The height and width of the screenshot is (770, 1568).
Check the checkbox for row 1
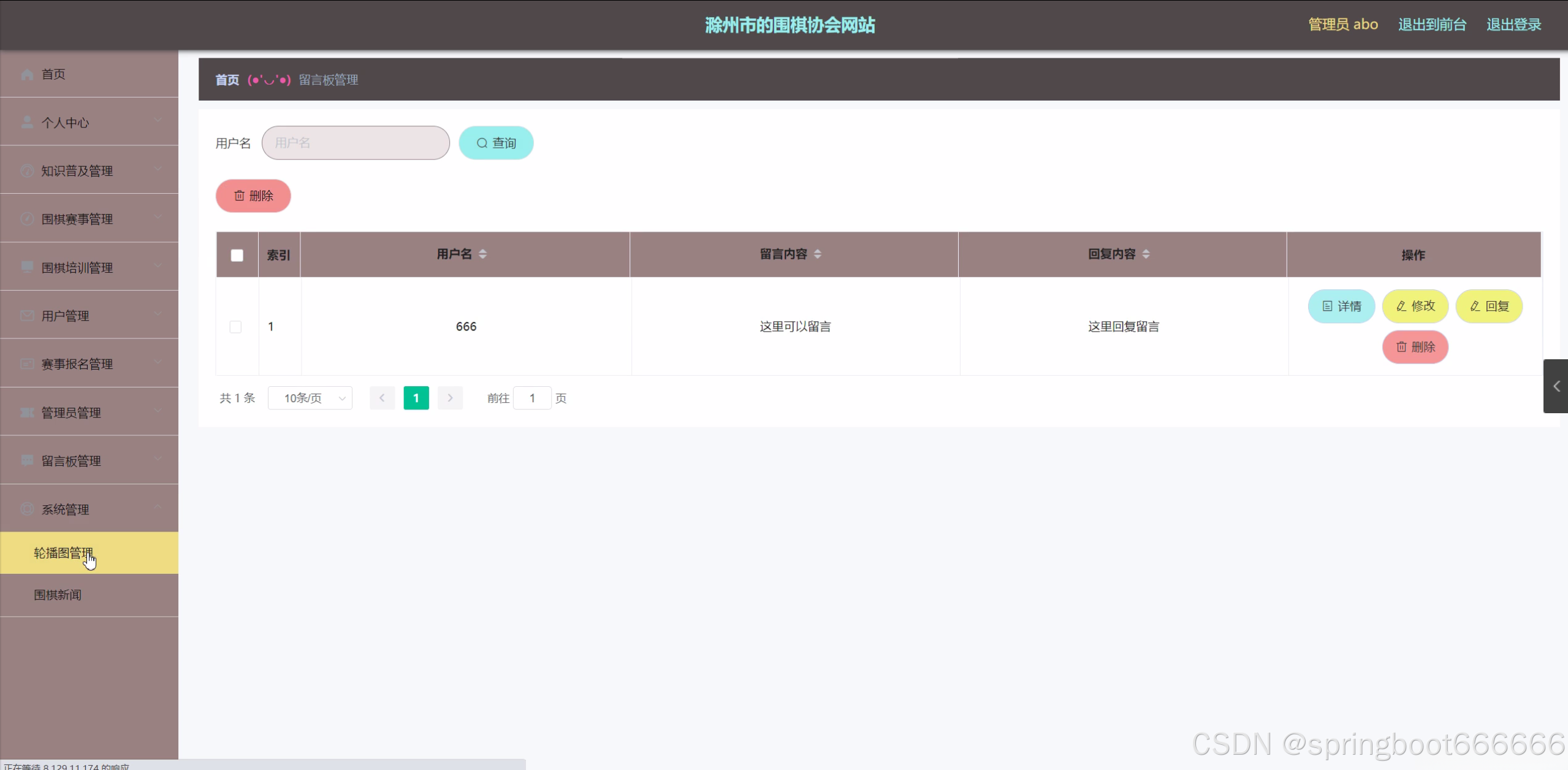pyautogui.click(x=235, y=327)
